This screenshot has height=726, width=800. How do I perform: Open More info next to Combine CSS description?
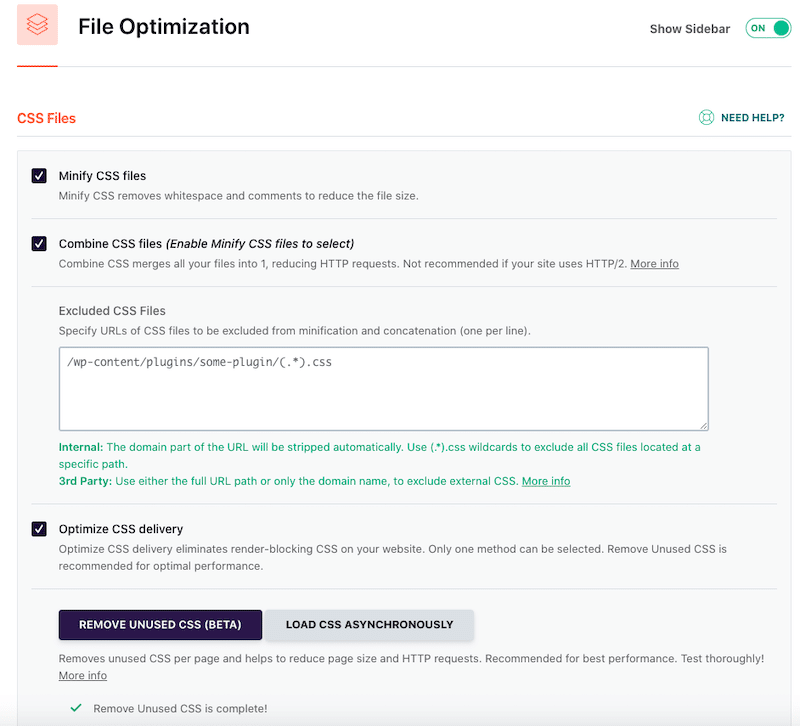point(655,263)
